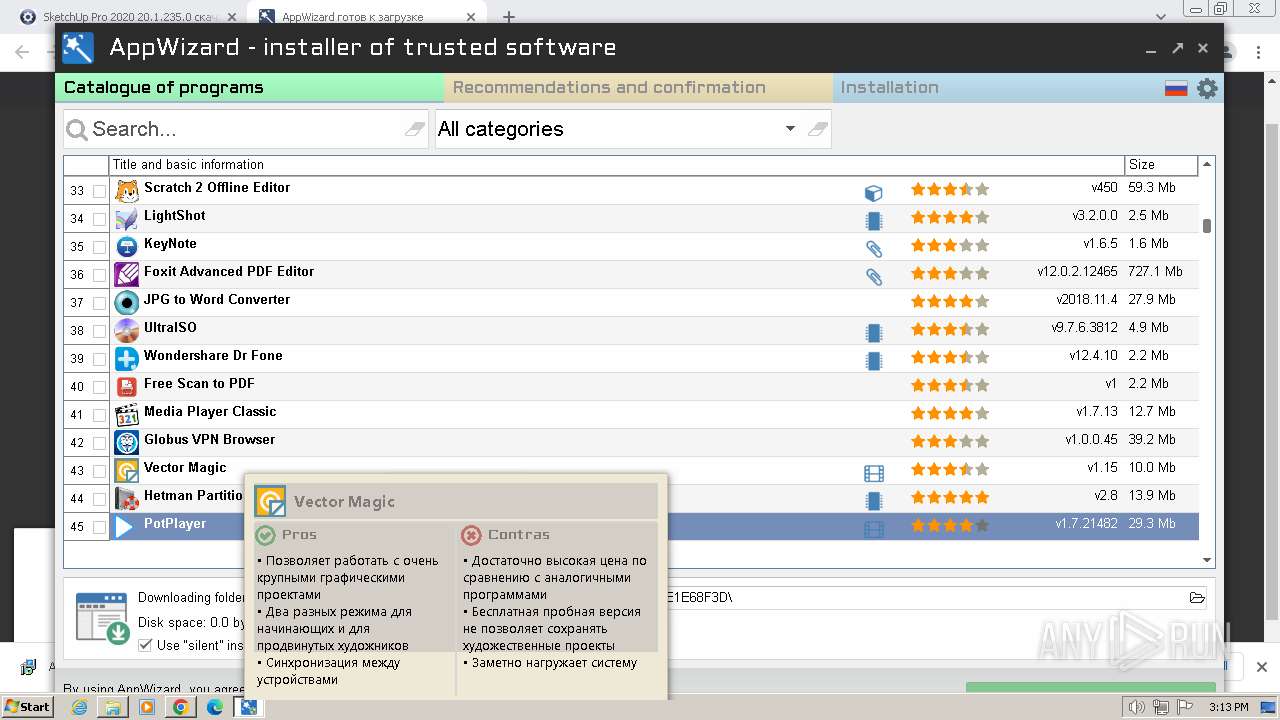Click the Search input field
This screenshot has height=720, width=1280.
pos(245,129)
